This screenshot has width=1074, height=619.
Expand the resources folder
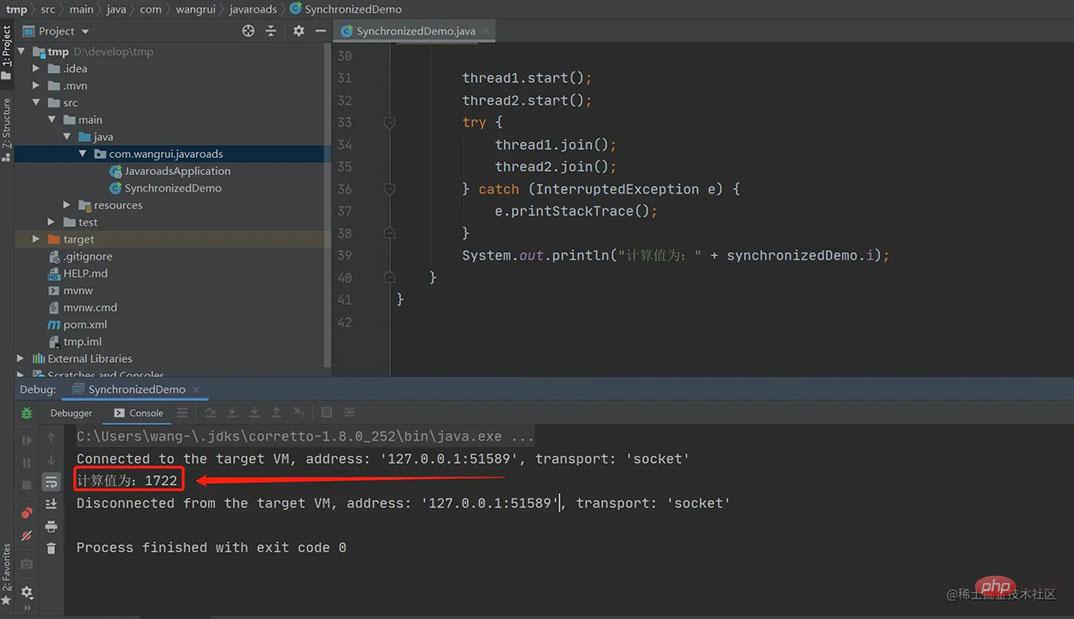(66, 205)
